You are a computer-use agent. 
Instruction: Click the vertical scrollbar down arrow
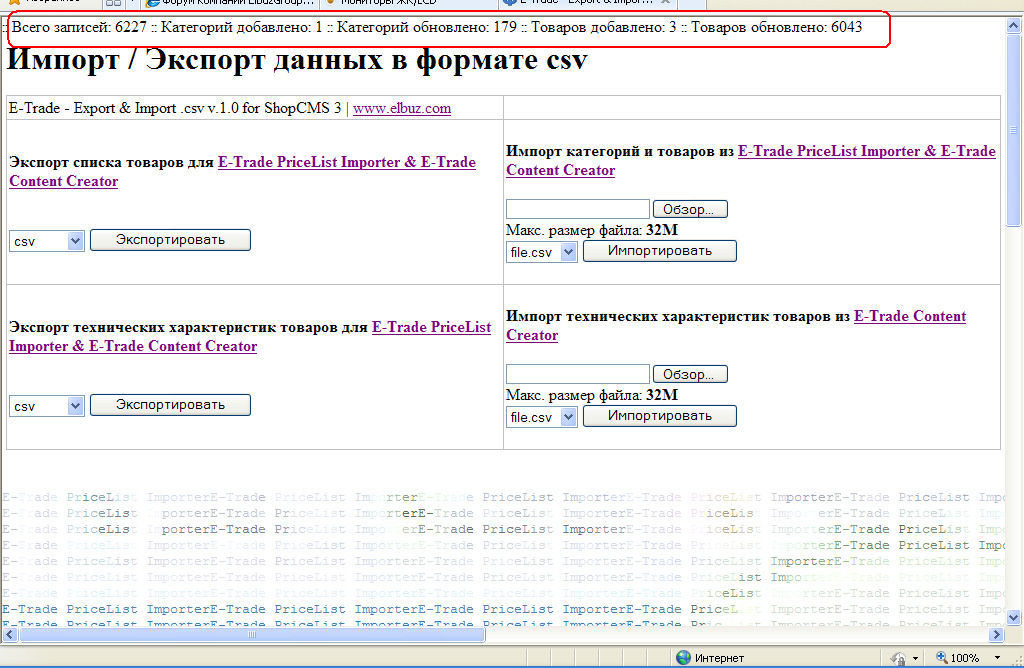[1014, 617]
